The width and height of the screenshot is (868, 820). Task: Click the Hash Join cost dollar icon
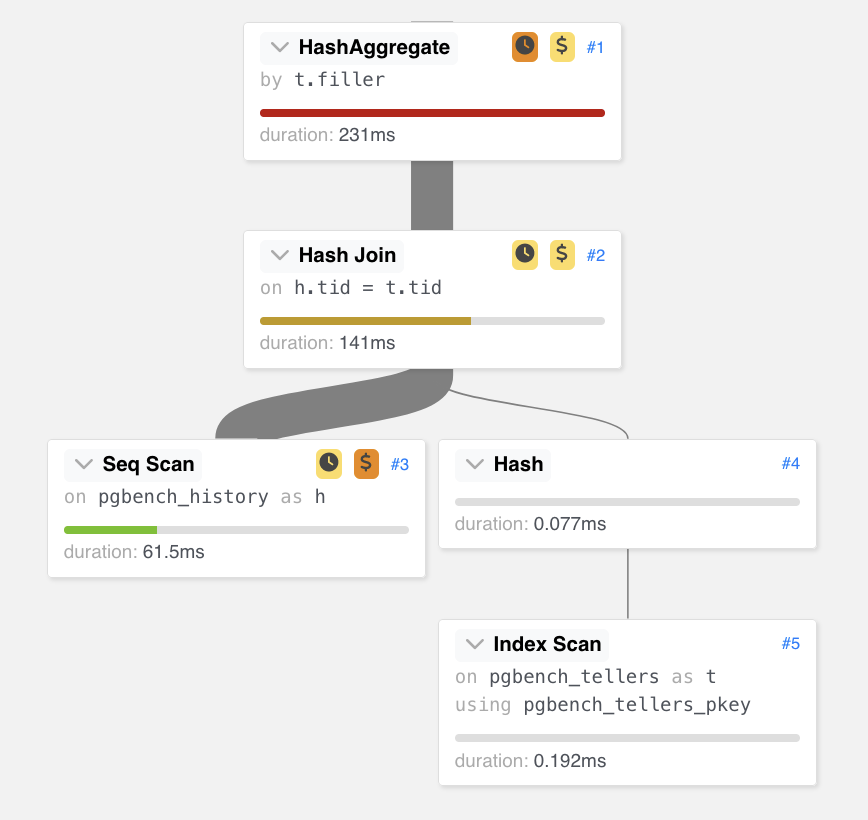click(x=562, y=255)
